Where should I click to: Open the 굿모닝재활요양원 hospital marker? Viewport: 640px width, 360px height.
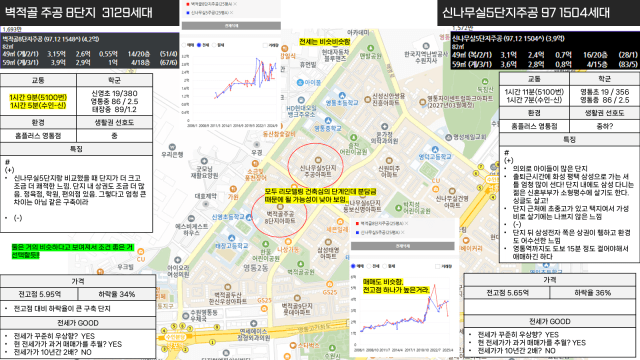204,161
